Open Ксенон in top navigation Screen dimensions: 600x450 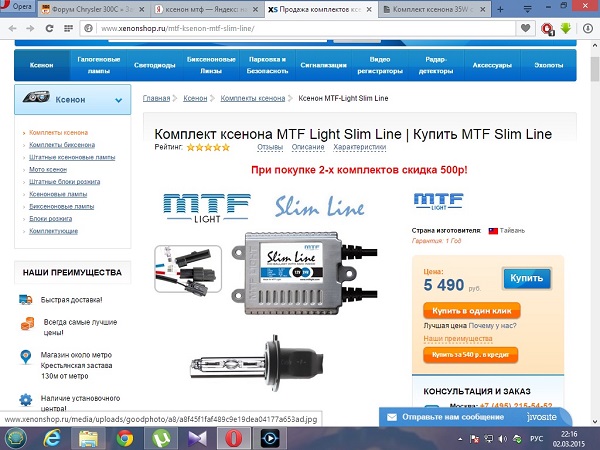point(42,65)
